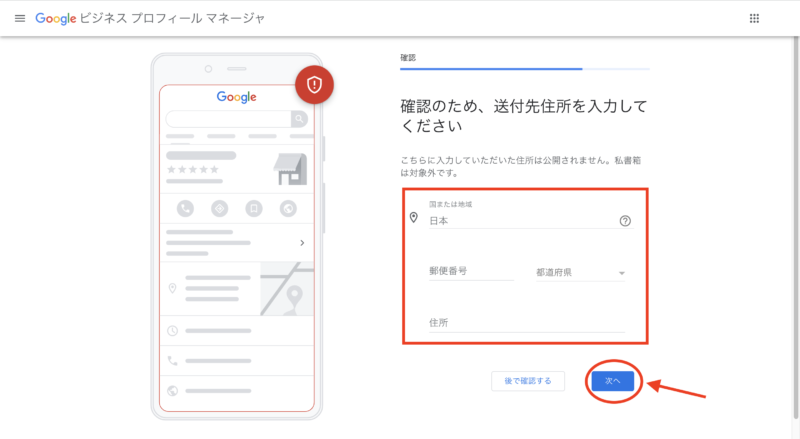Click the 確認 progress step label
The width and height of the screenshot is (800, 439).
[x=408, y=58]
